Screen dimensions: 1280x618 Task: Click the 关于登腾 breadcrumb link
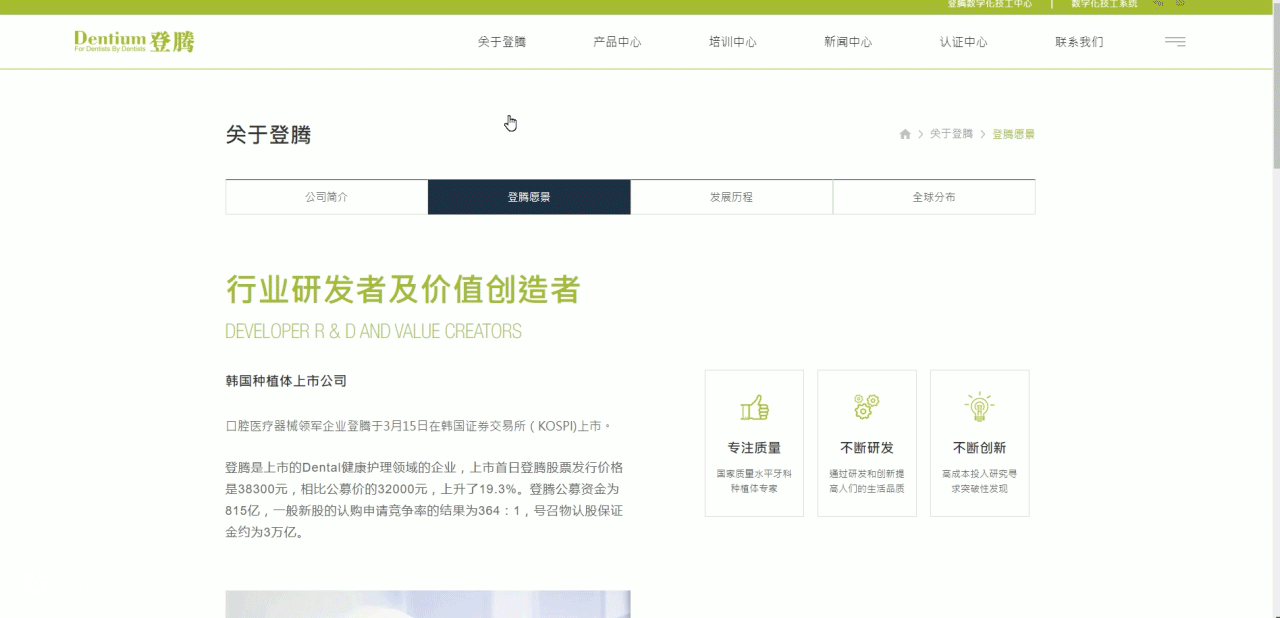(x=951, y=134)
